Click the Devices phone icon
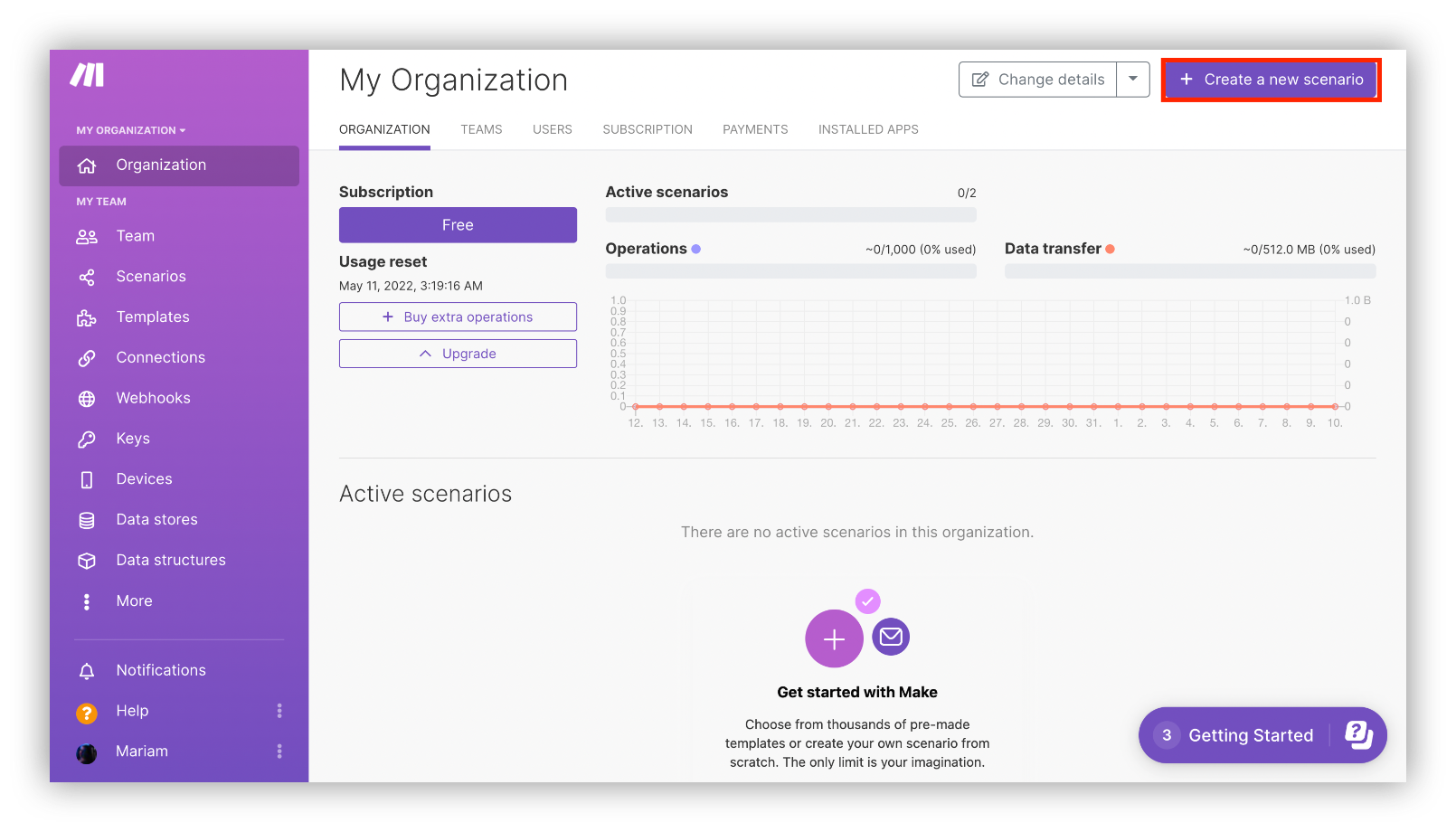This screenshot has height=832, width=1456. (x=87, y=480)
